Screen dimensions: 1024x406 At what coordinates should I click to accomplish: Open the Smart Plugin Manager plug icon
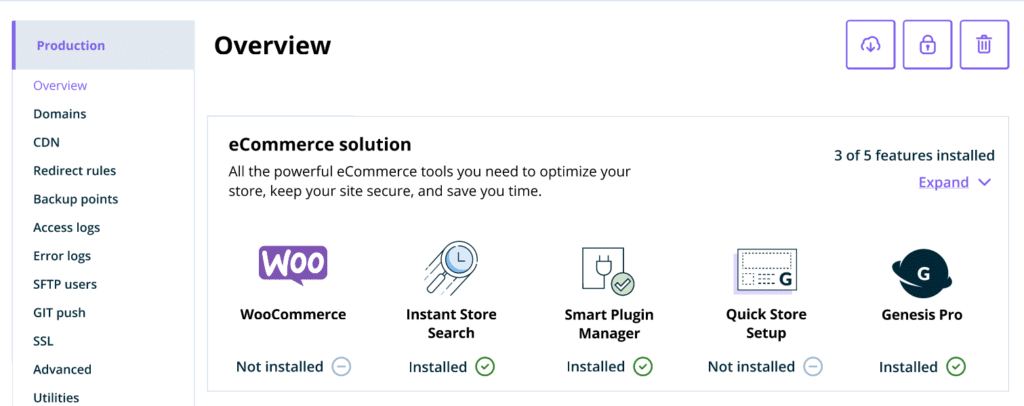click(x=608, y=270)
